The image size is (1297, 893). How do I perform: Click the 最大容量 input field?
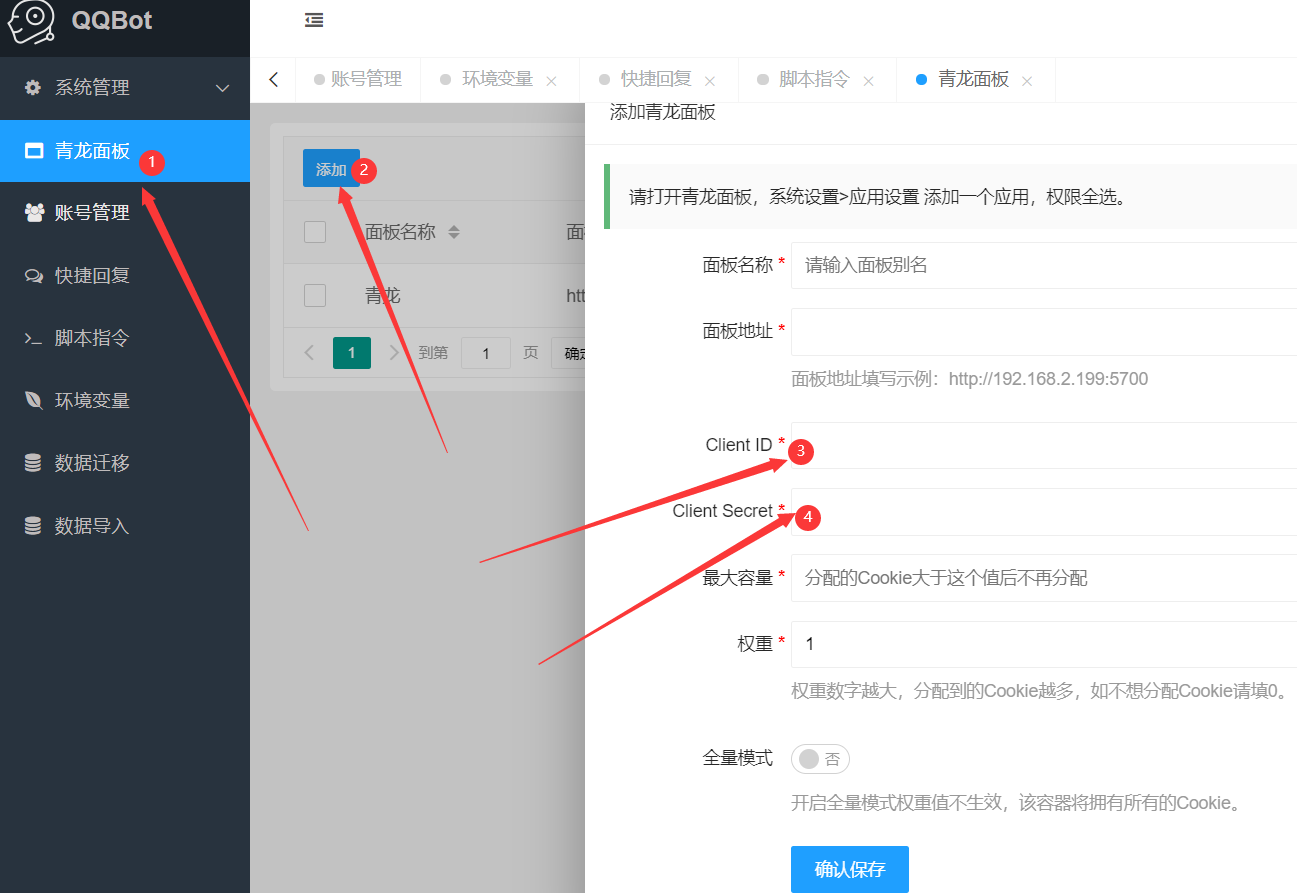1044,578
